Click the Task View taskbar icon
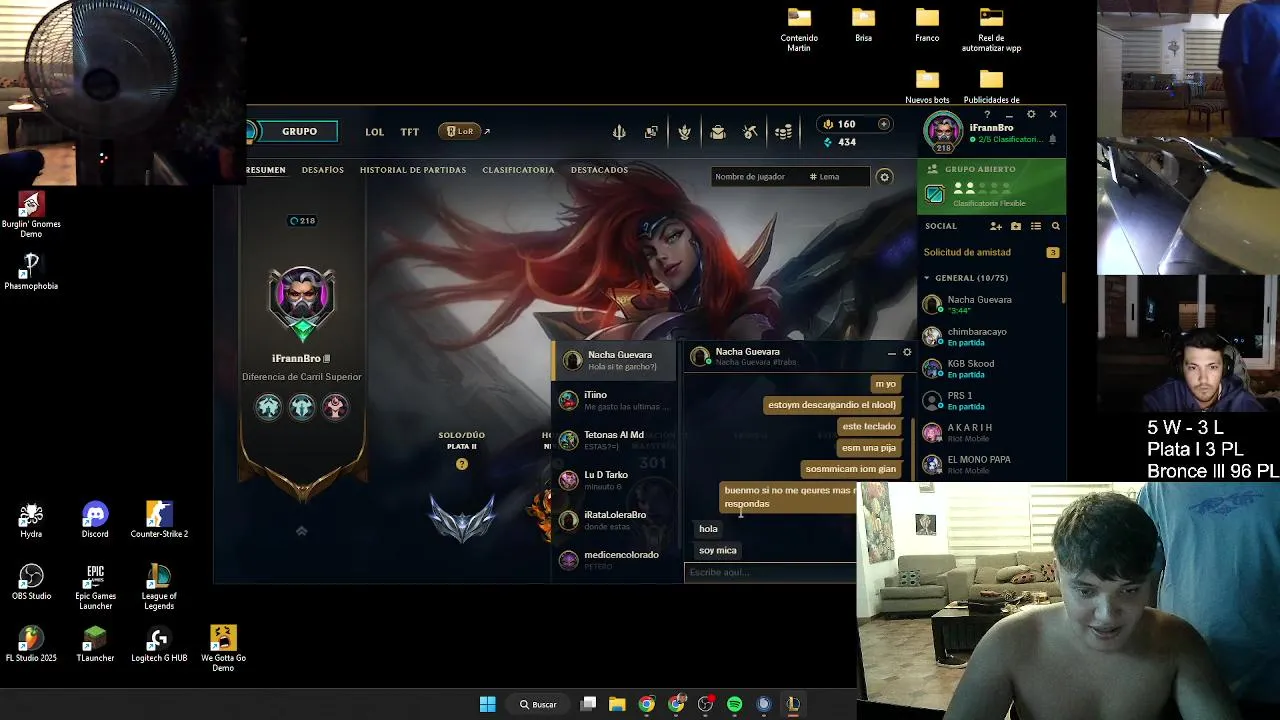This screenshot has height=720, width=1280. [x=588, y=704]
